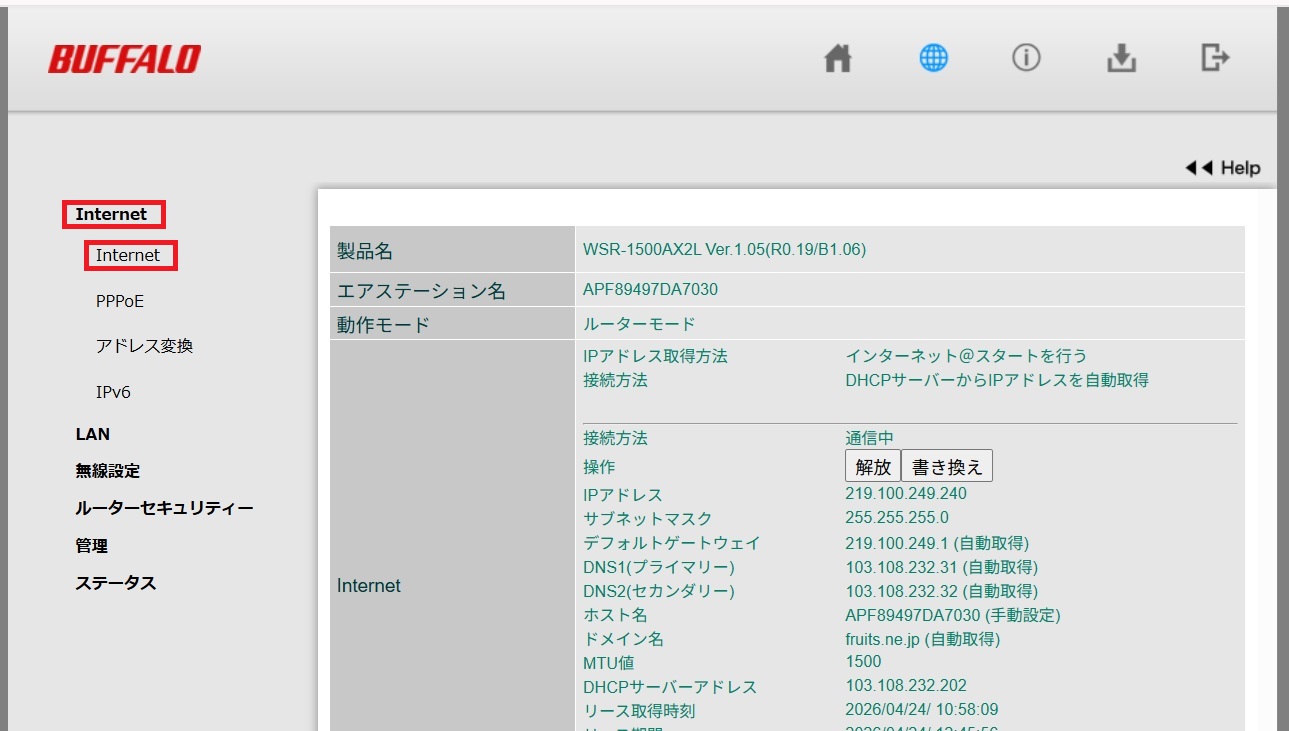Click DNS2 value 103.108.232.32
The width and height of the screenshot is (1289, 731).
pyautogui.click(x=942, y=591)
